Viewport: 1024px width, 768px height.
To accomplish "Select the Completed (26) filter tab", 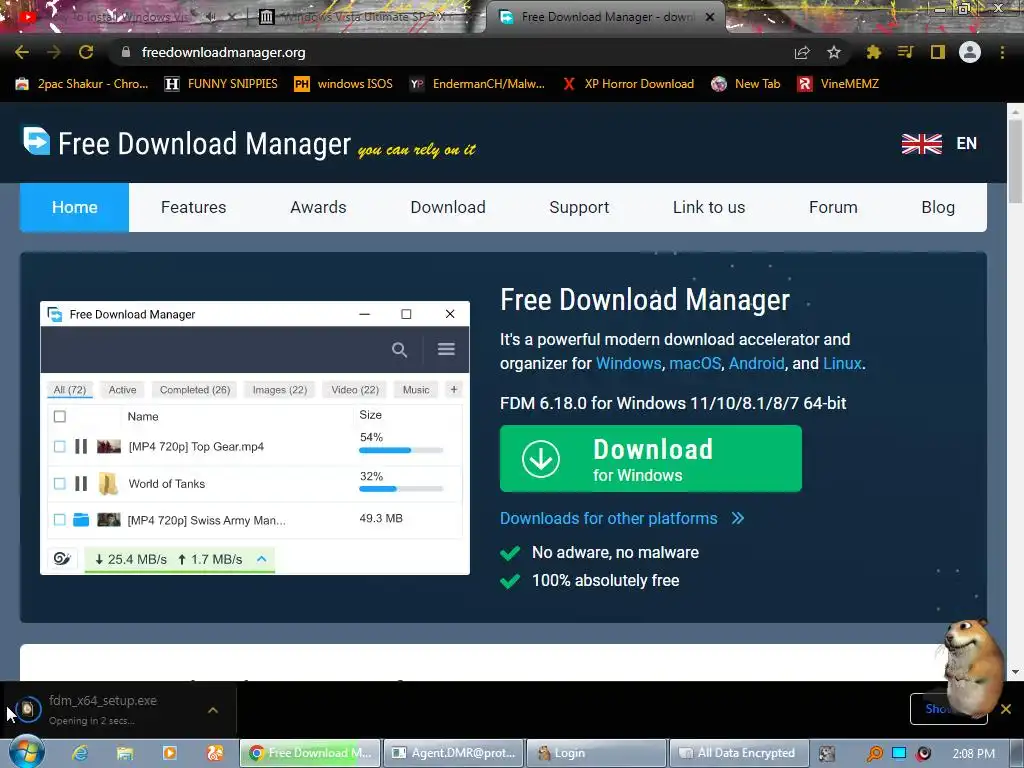I will [195, 390].
